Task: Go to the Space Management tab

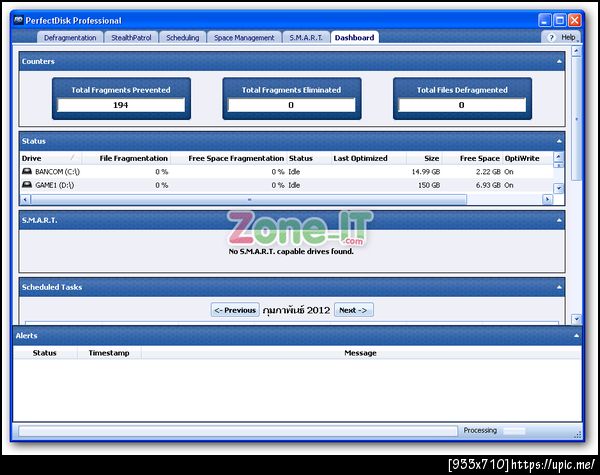Action: click(244, 38)
